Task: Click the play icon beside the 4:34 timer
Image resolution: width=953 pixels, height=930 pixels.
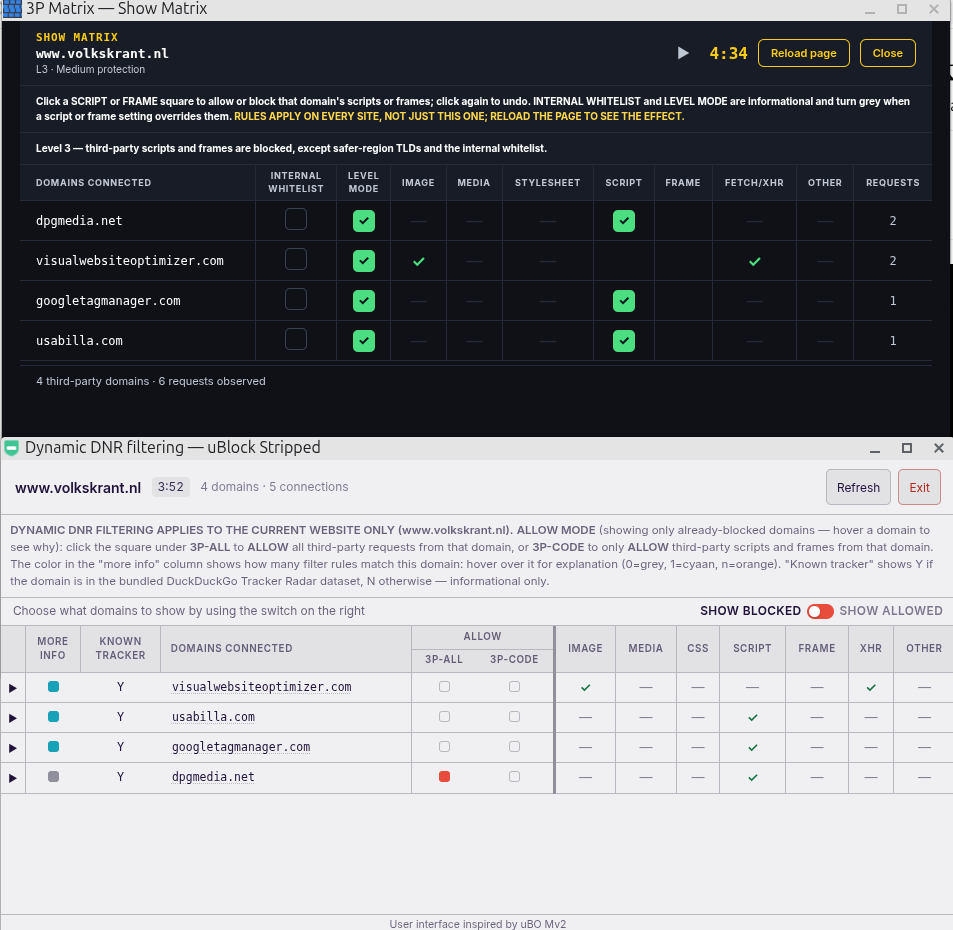Action: pyautogui.click(x=683, y=53)
